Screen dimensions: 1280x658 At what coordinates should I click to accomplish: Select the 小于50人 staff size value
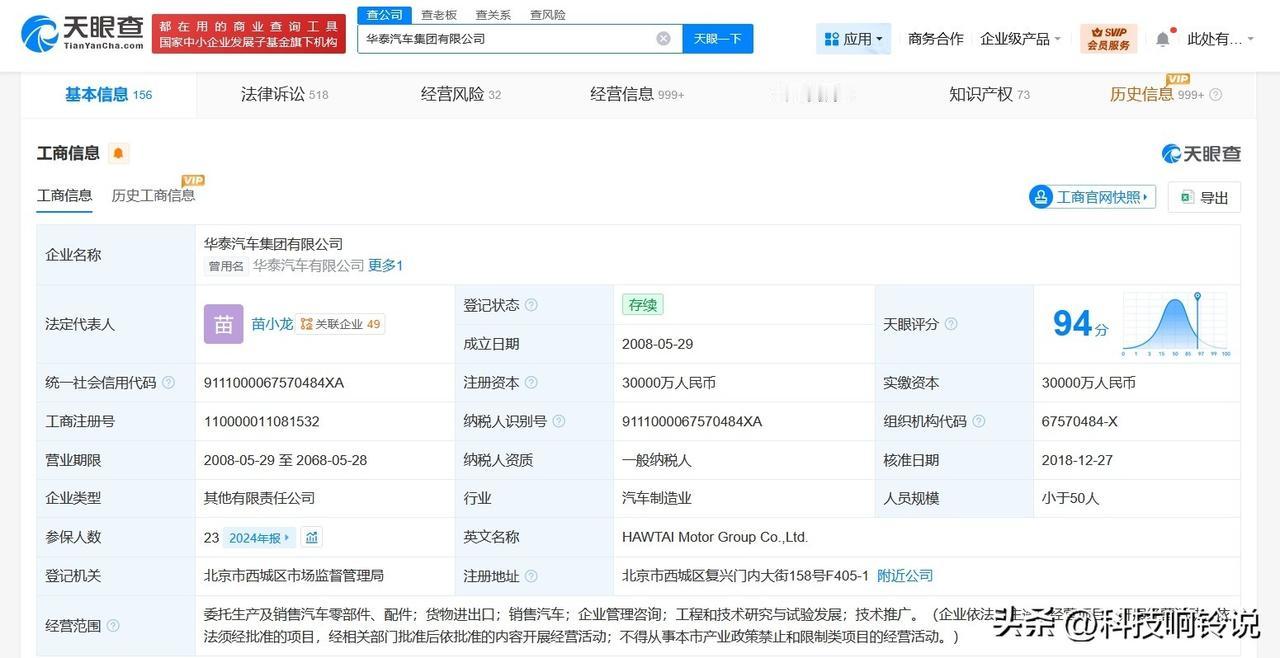tap(1070, 499)
